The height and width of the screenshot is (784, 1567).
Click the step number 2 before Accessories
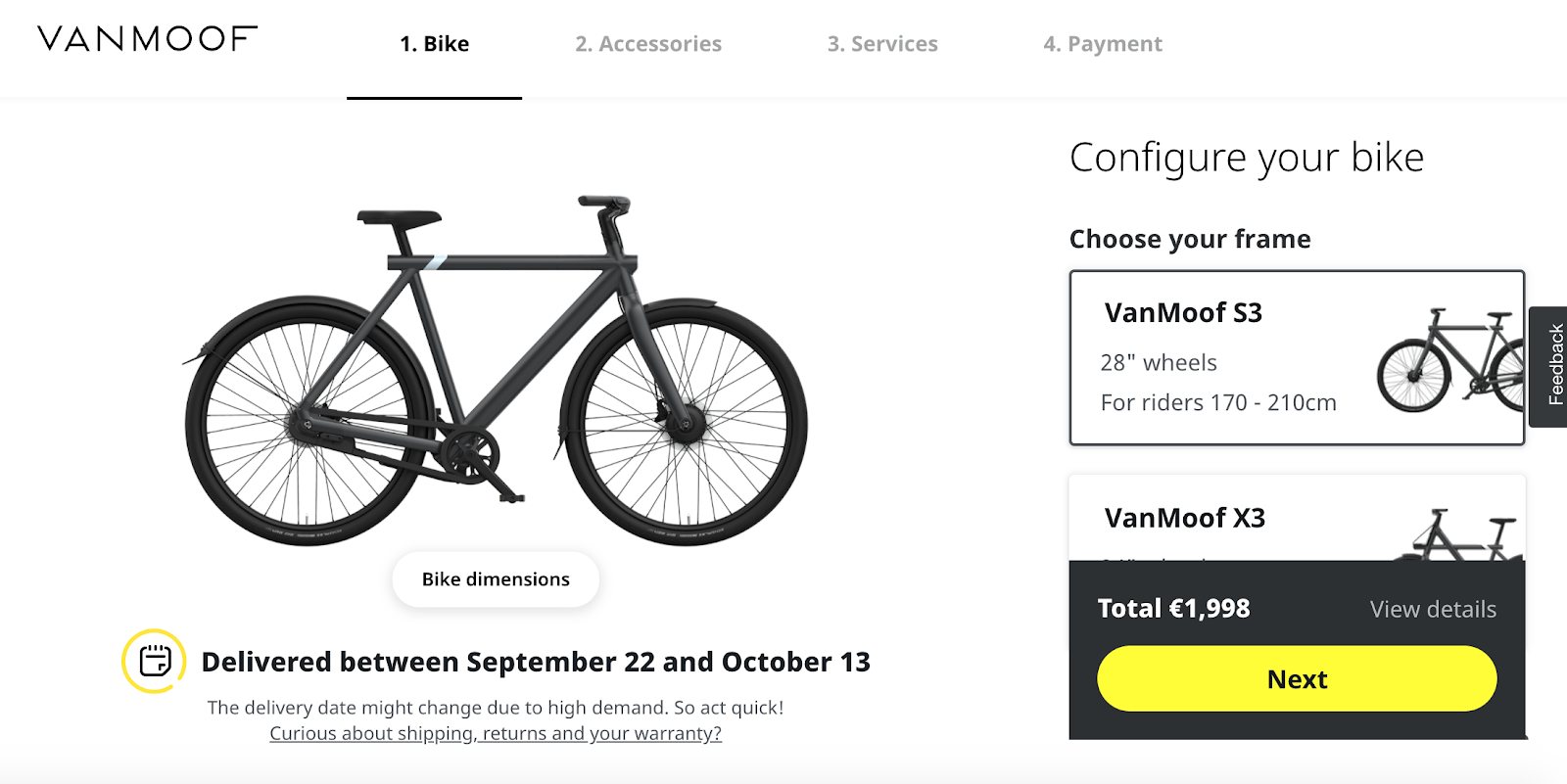pos(582,44)
